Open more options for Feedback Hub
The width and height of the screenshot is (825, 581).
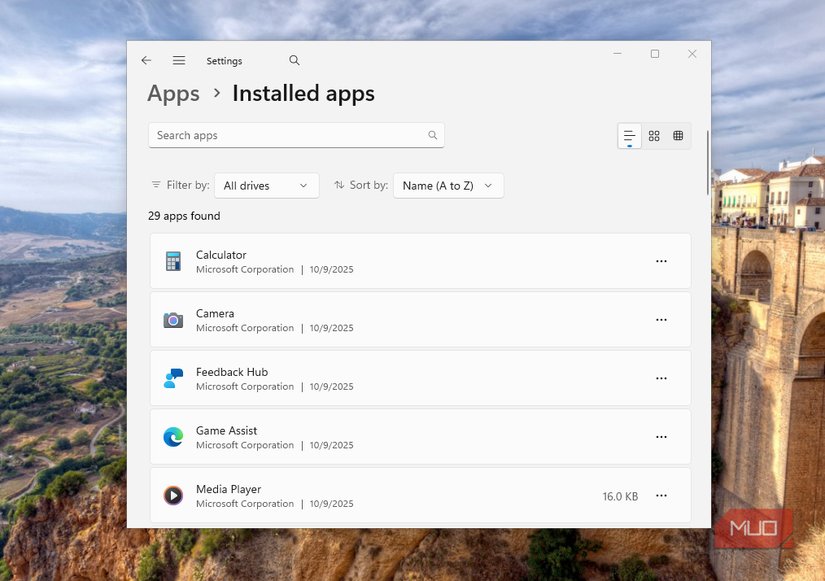(x=661, y=379)
